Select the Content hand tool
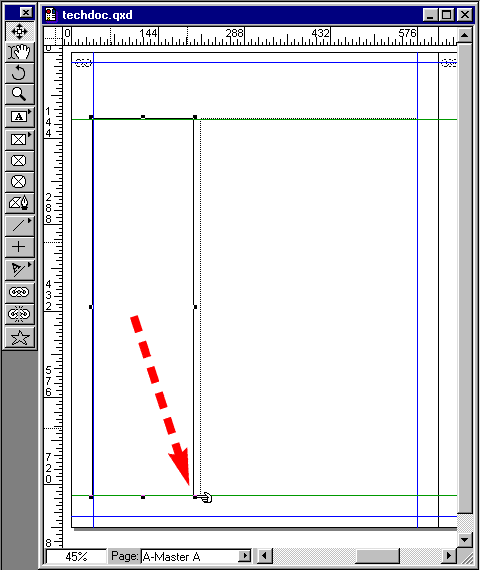This screenshot has width=480, height=570. [x=20, y=52]
